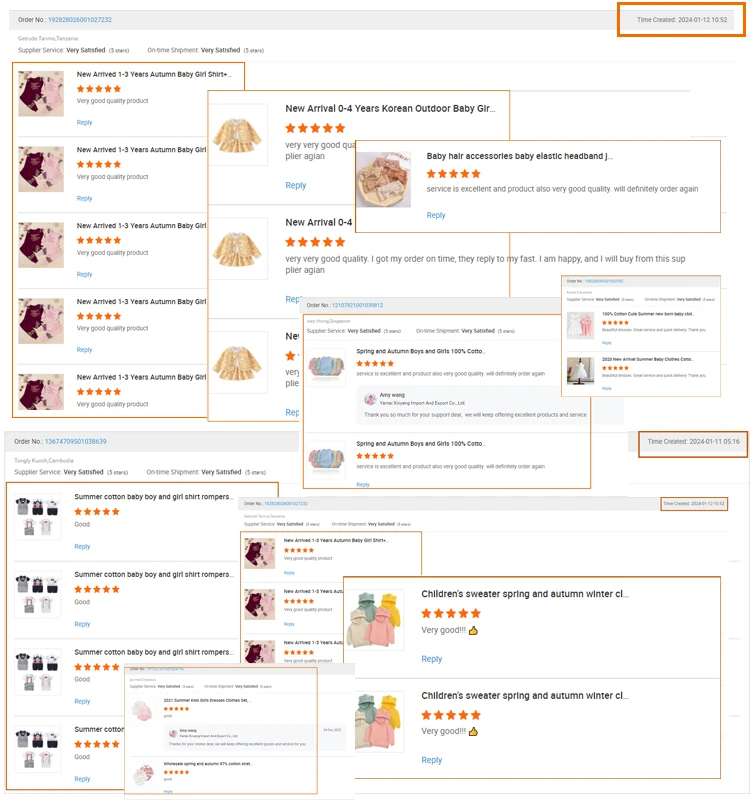Reply to first Korean Outdoor Baby Girl review

click(x=295, y=185)
